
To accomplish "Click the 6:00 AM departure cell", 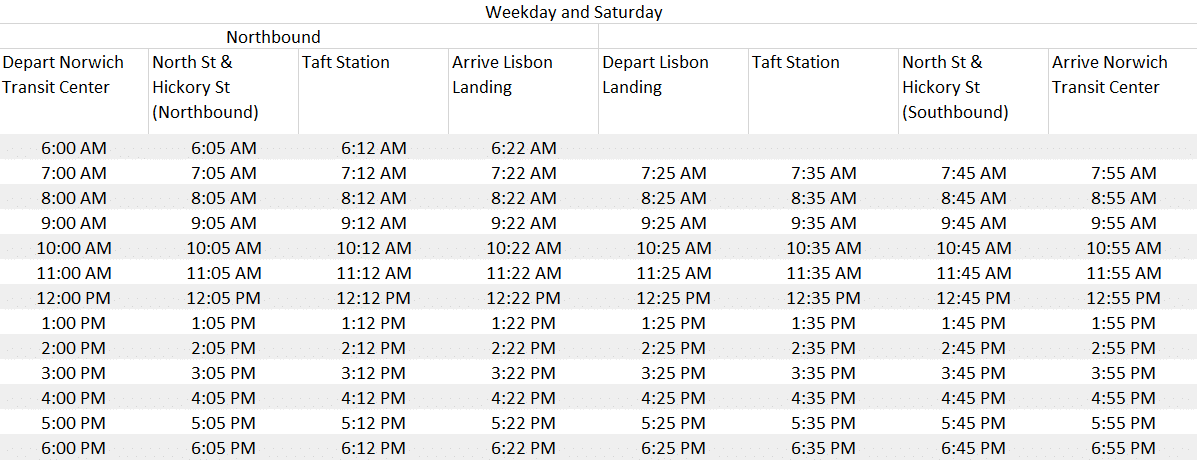I will 74,148.
